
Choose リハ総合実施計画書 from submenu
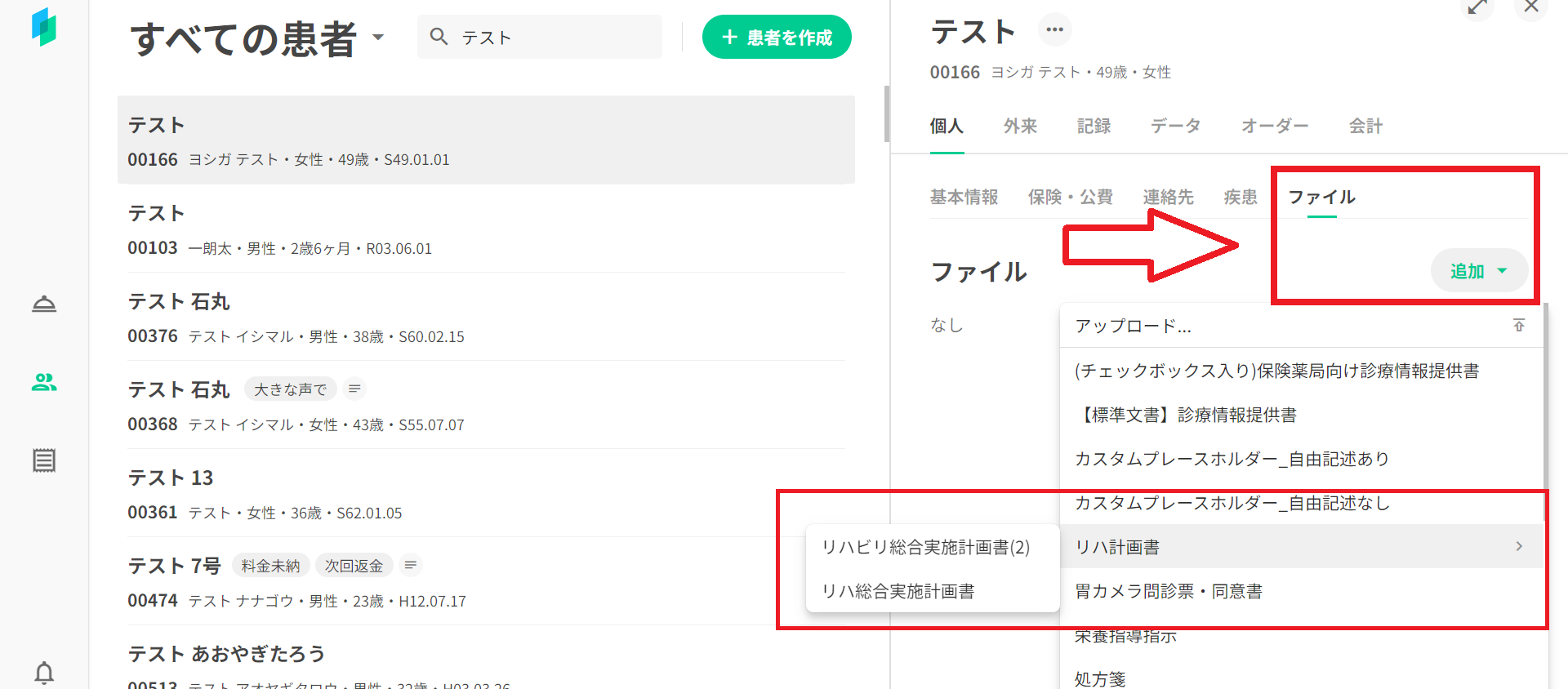pyautogui.click(x=933, y=591)
